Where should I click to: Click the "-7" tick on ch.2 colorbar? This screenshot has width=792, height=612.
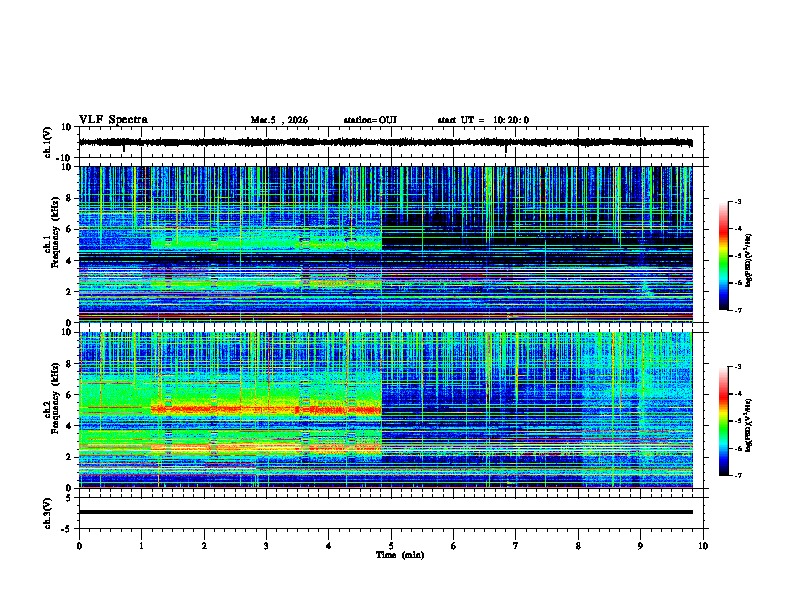(x=738, y=476)
